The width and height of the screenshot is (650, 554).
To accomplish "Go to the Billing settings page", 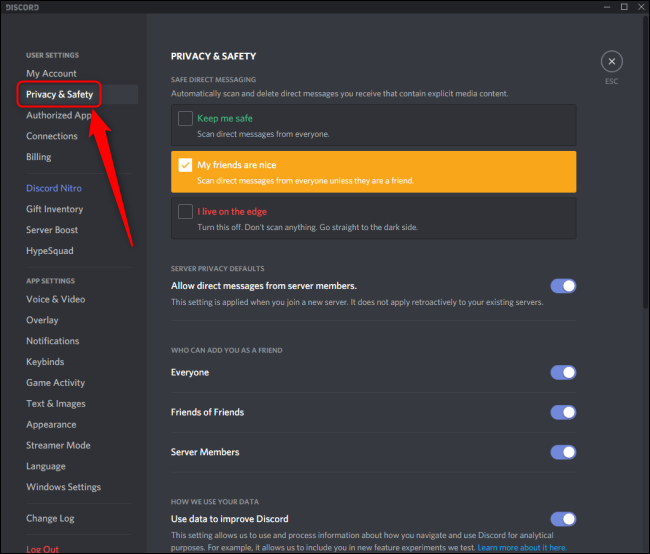I will tap(39, 157).
